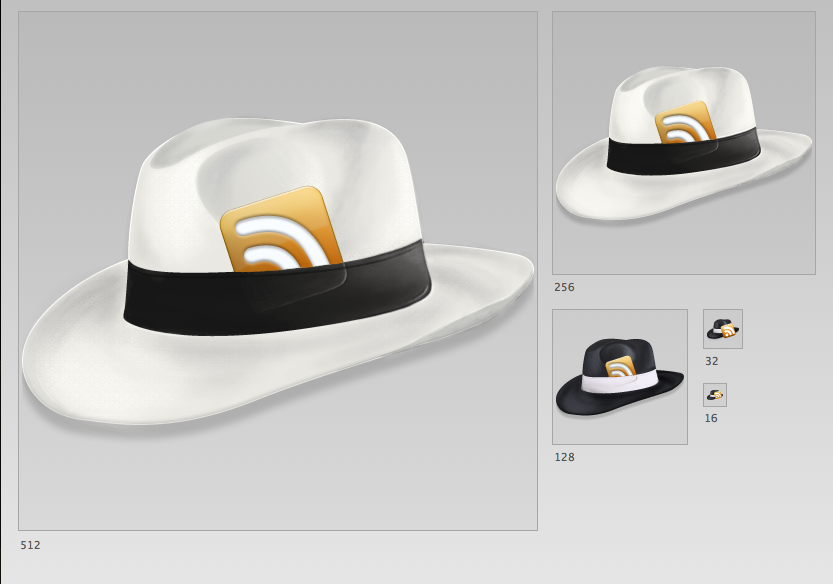
Task: Click the RSS badge on the 256 hat
Action: pyautogui.click(x=686, y=124)
